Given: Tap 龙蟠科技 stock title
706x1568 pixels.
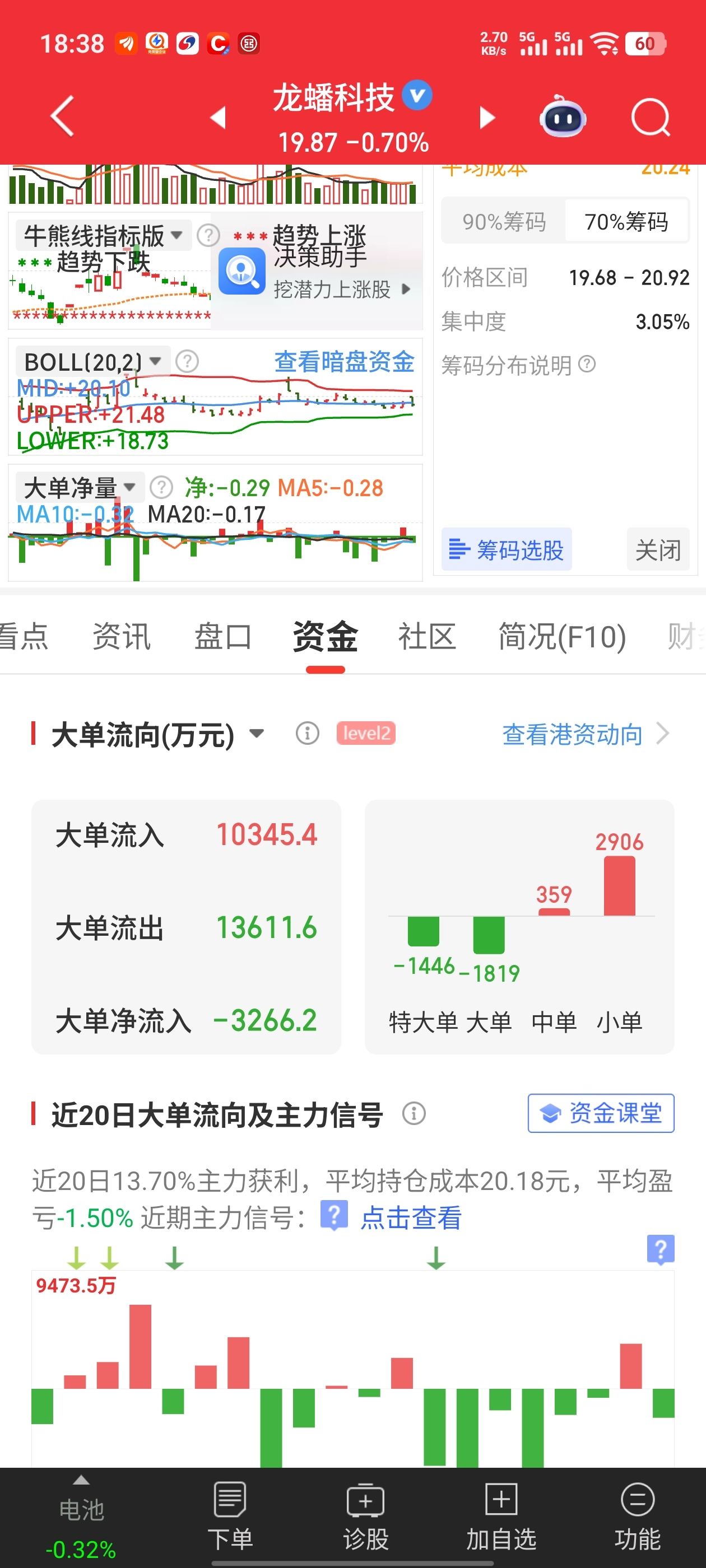Looking at the screenshot, I should pyautogui.click(x=333, y=97).
